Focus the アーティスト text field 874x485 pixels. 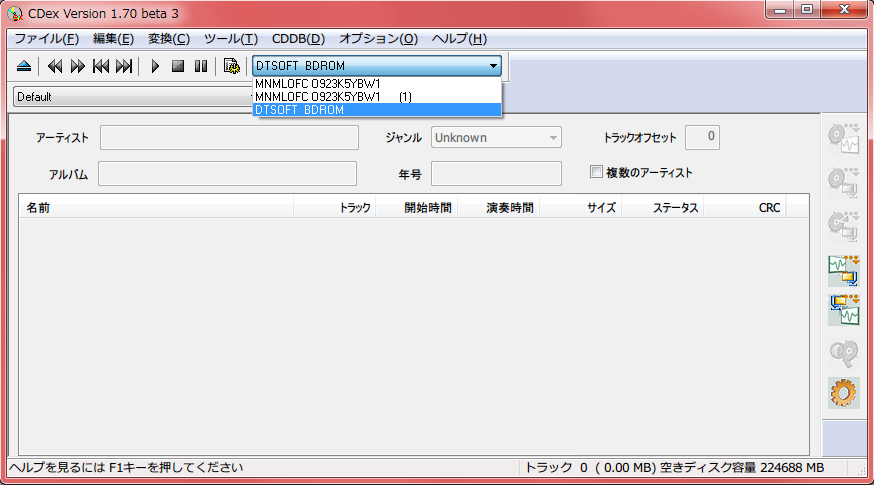click(x=229, y=138)
